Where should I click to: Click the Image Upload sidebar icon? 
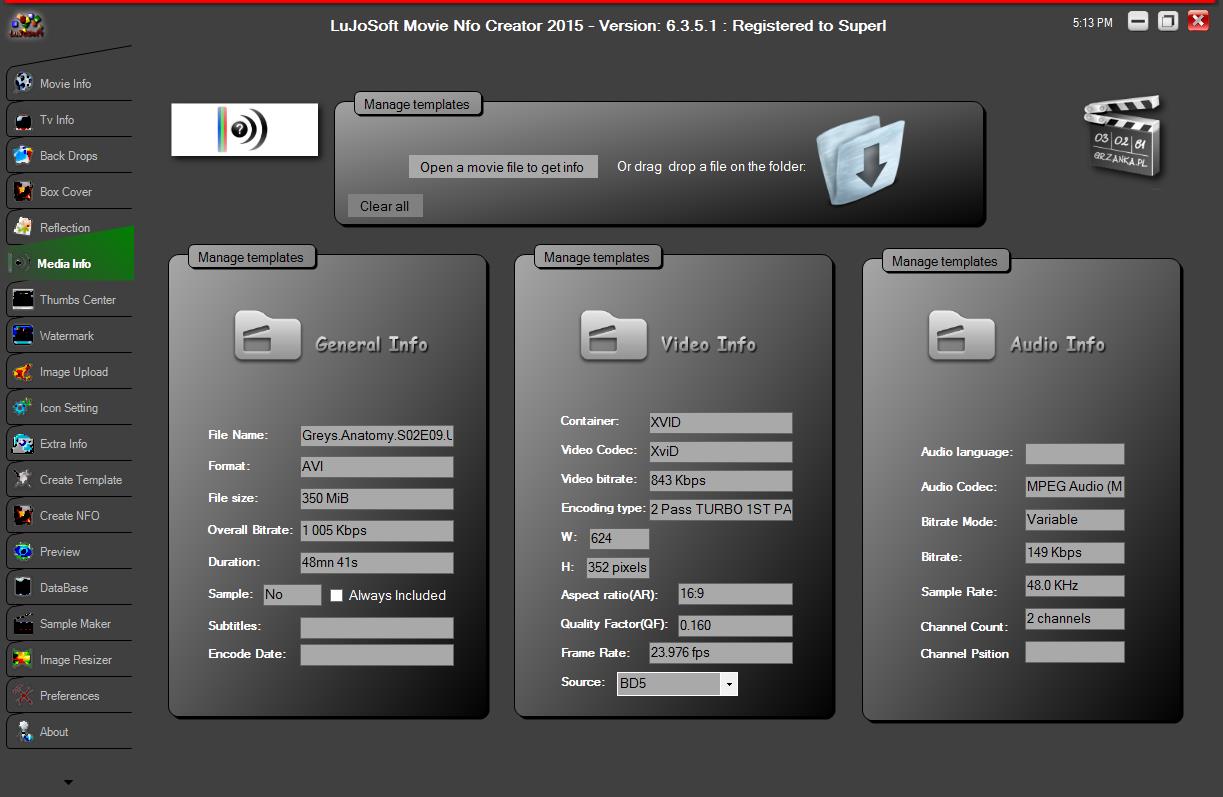click(x=23, y=371)
